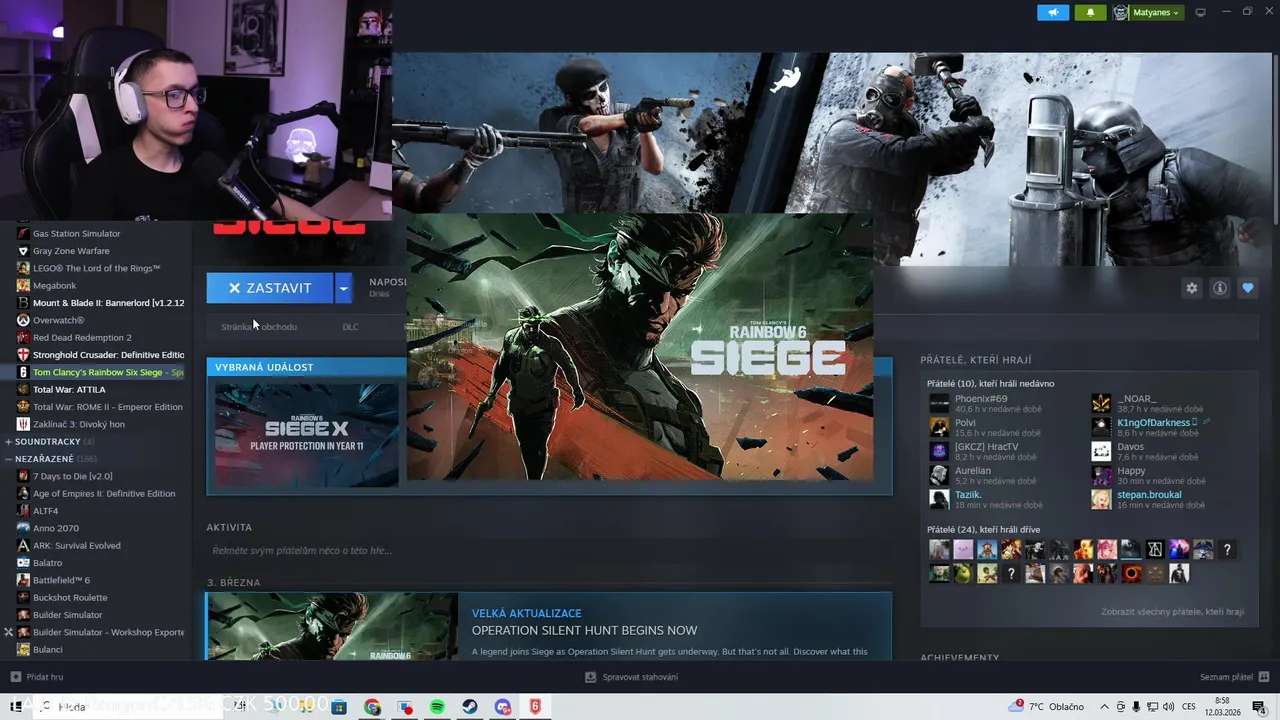Select 7 Days to Die [v2.0]
The image size is (1280, 720).
[72, 476]
